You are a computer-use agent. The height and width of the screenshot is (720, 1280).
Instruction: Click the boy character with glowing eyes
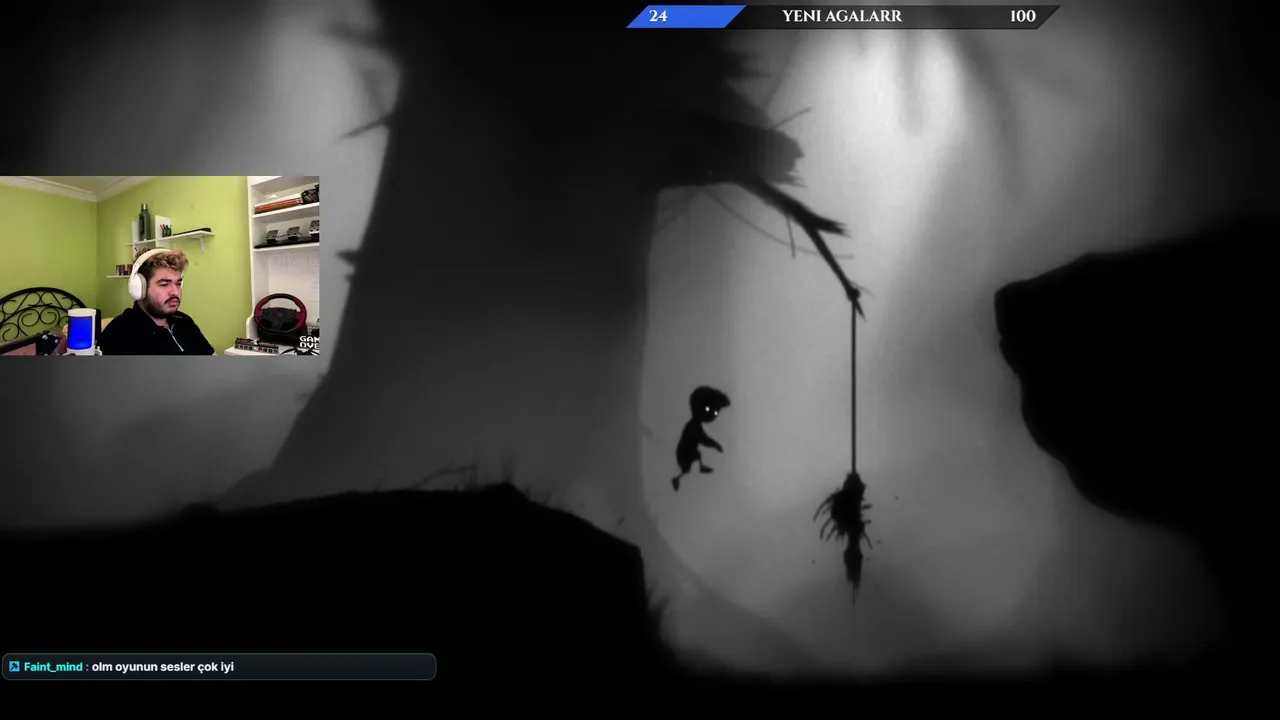[x=701, y=437]
